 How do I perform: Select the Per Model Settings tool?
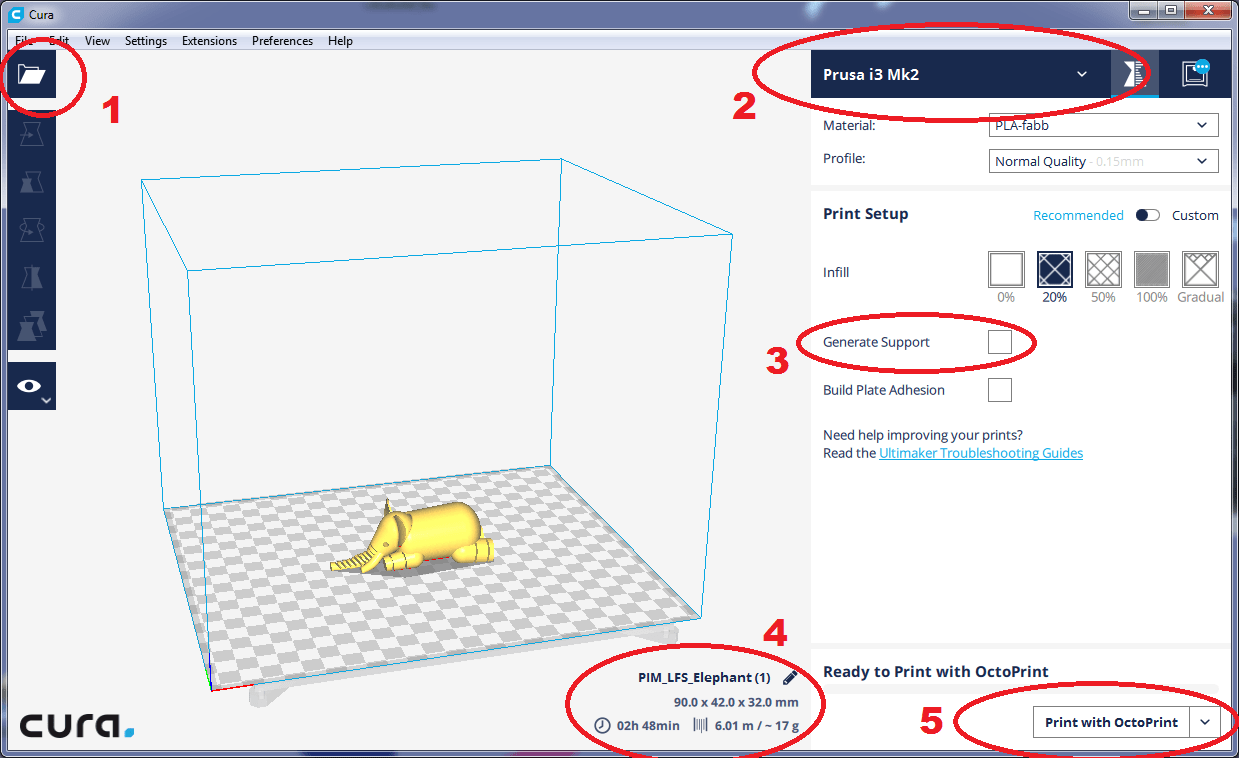pos(32,325)
